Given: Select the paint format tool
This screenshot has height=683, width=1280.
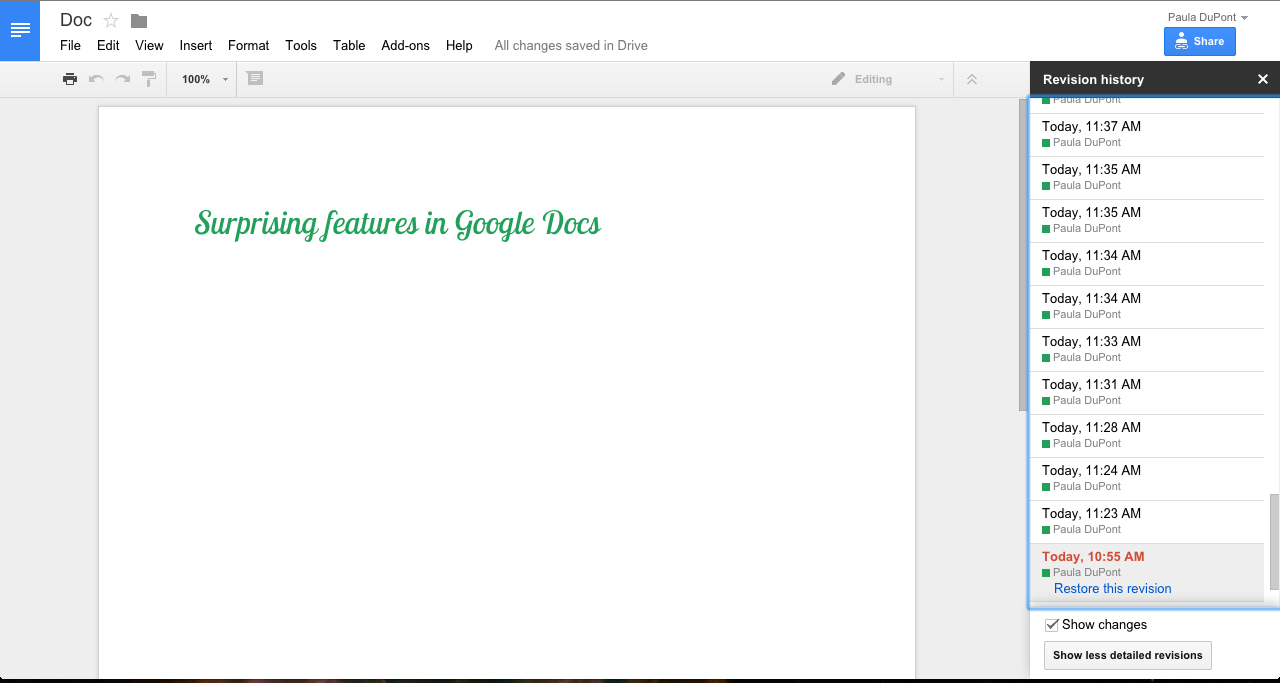Looking at the screenshot, I should click(x=148, y=79).
